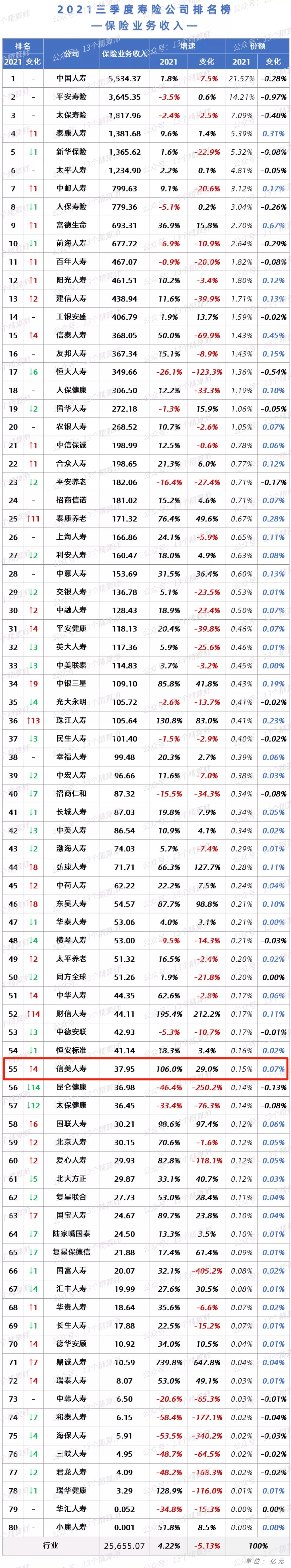Image resolution: width=291 pixels, height=1568 pixels.
Task: Click growth change value -405.2%
Action: (x=207, y=1270)
